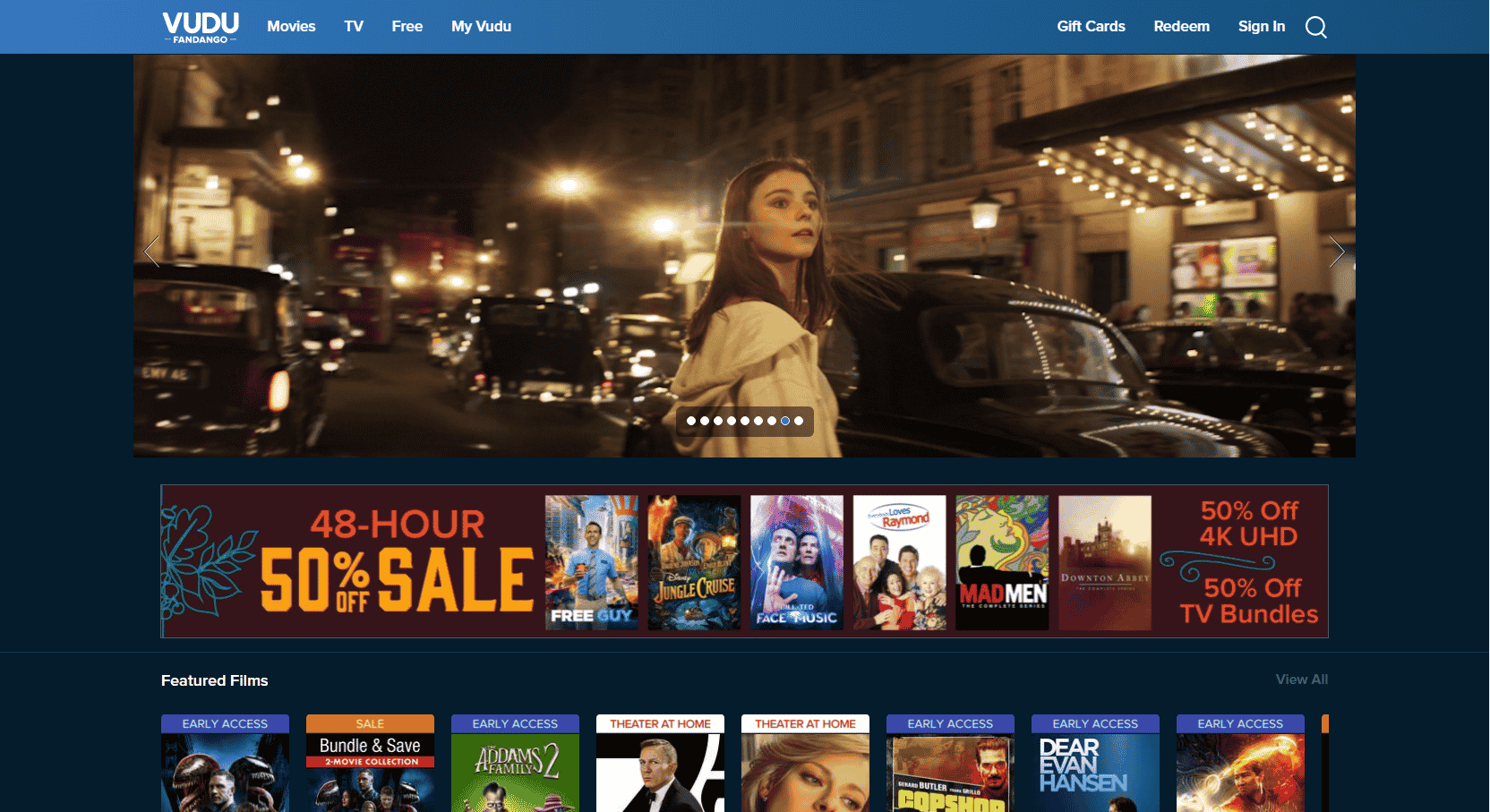Open The Addams Family 2 film card
The height and width of the screenshot is (812, 1490).
pyautogui.click(x=515, y=764)
